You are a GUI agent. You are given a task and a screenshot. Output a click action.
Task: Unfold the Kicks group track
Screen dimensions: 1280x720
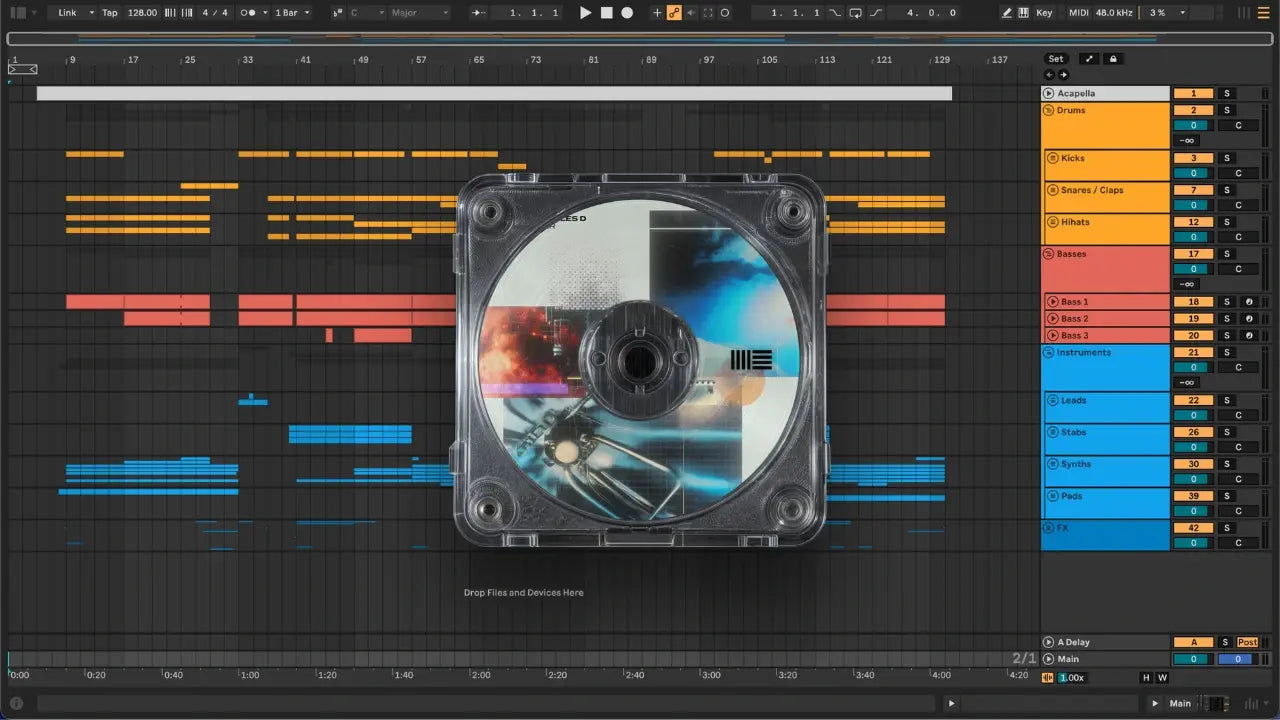point(1052,158)
